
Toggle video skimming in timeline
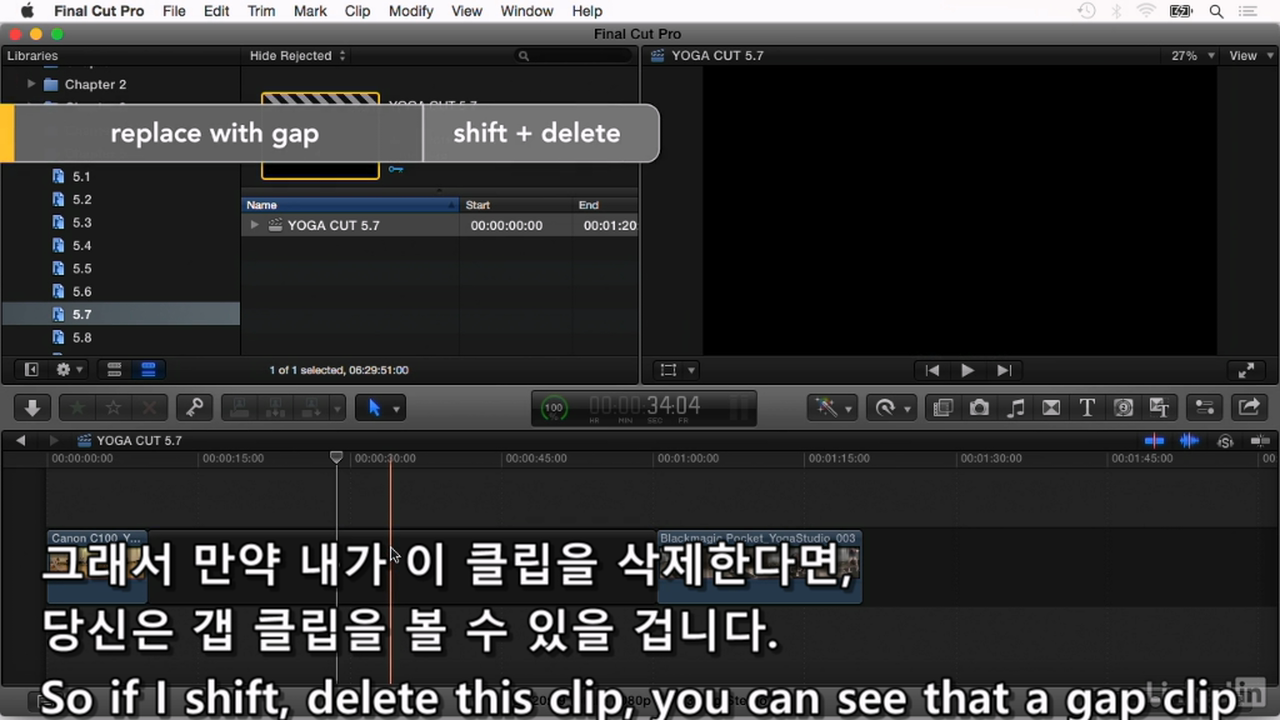coord(1154,440)
